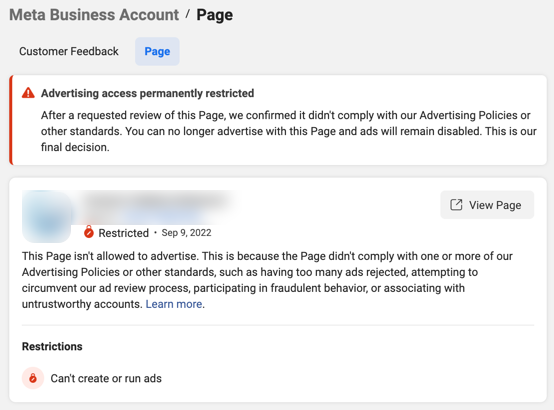Click the Sep 9, 2022 date
The image size is (554, 410).
pyautogui.click(x=187, y=233)
